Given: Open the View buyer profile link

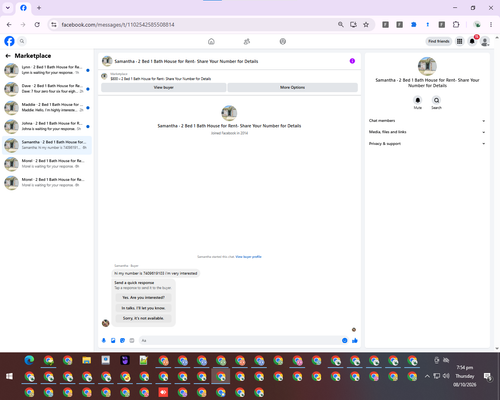Looking at the screenshot, I should click(248, 257).
